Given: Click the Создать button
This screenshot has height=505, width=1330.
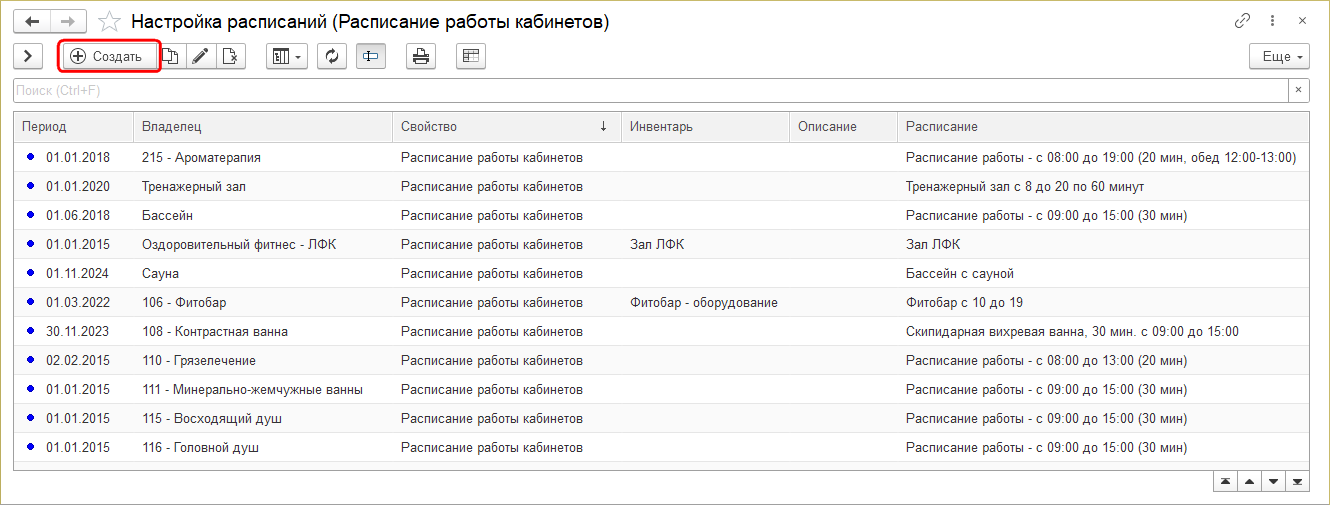Looking at the screenshot, I should point(108,57).
